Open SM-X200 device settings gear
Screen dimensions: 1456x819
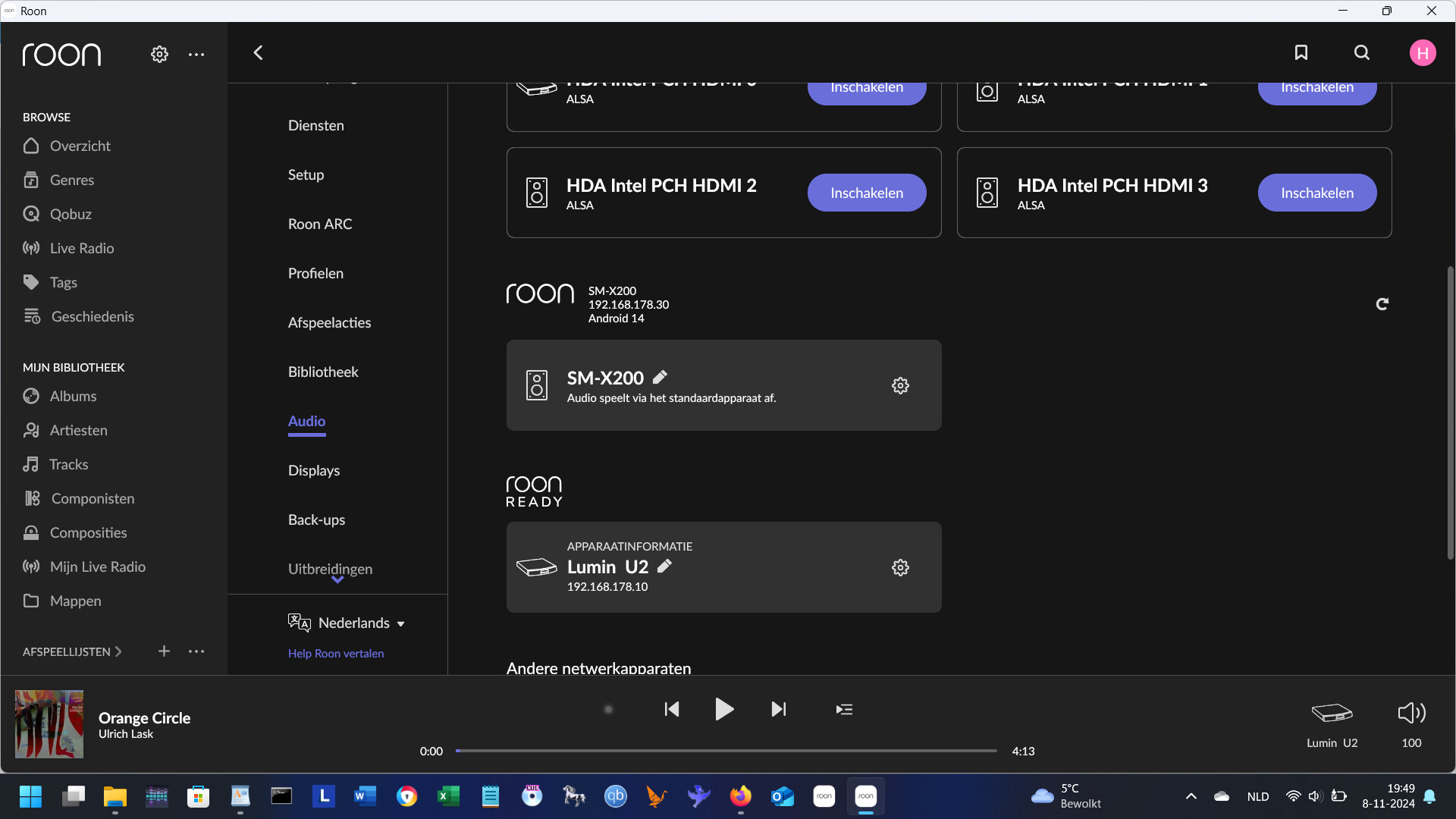pyautogui.click(x=900, y=385)
